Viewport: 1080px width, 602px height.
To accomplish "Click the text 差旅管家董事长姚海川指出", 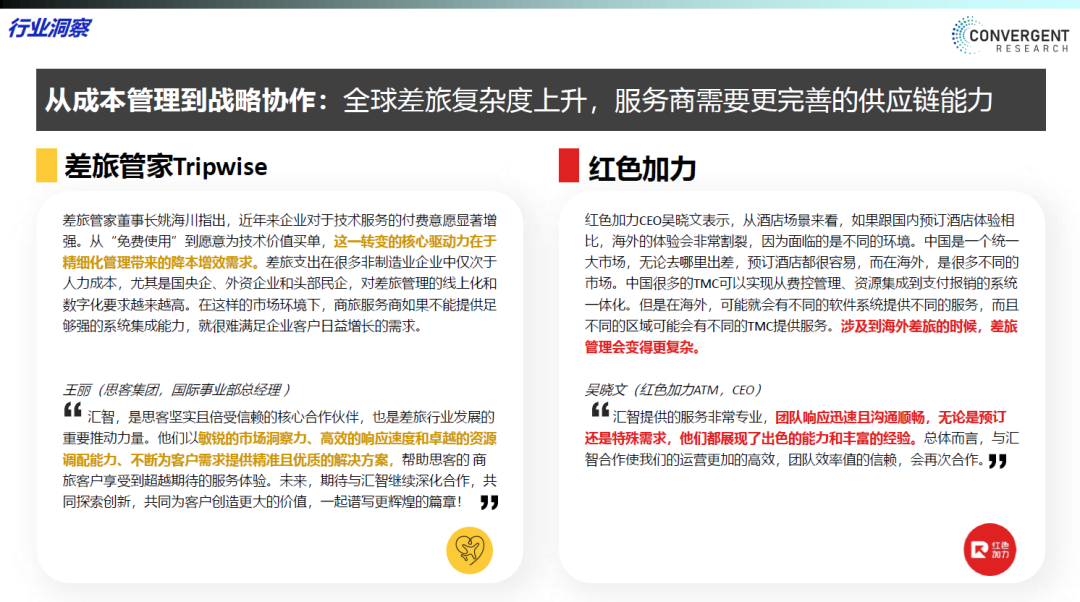I will point(144,220).
